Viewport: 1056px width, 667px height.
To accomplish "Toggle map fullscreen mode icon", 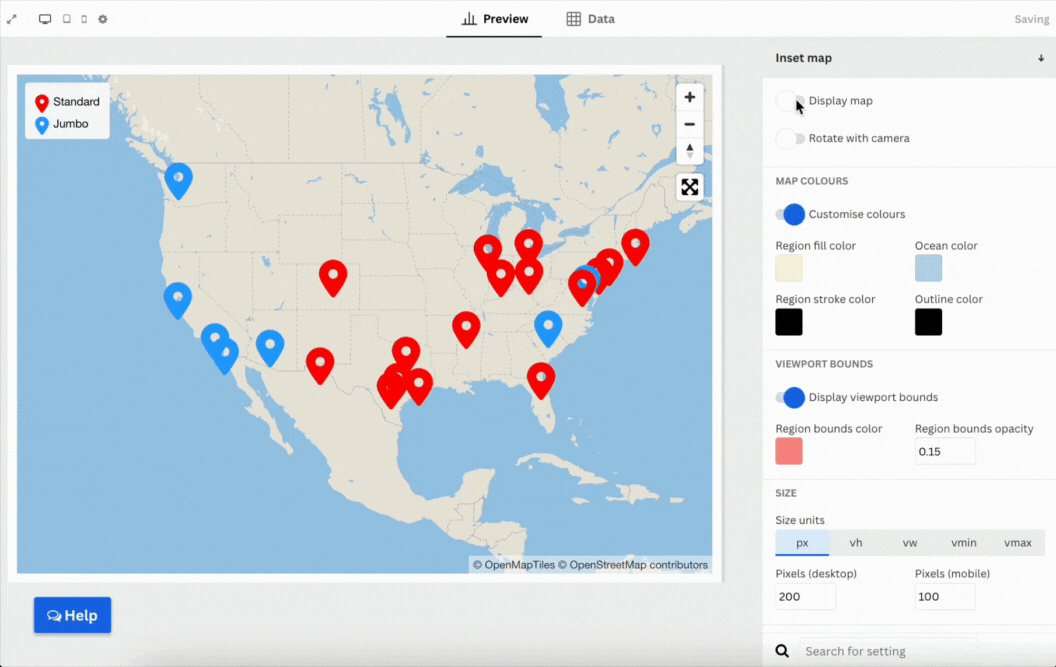I will (x=689, y=187).
